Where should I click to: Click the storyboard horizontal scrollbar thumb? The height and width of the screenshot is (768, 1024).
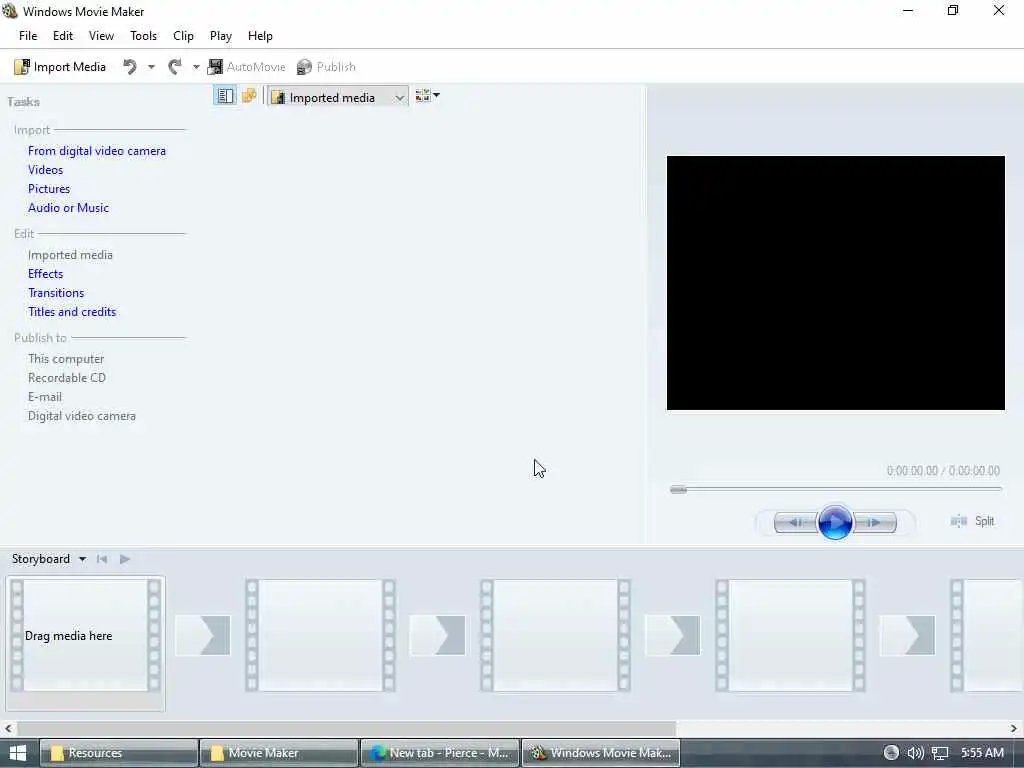pyautogui.click(x=347, y=728)
